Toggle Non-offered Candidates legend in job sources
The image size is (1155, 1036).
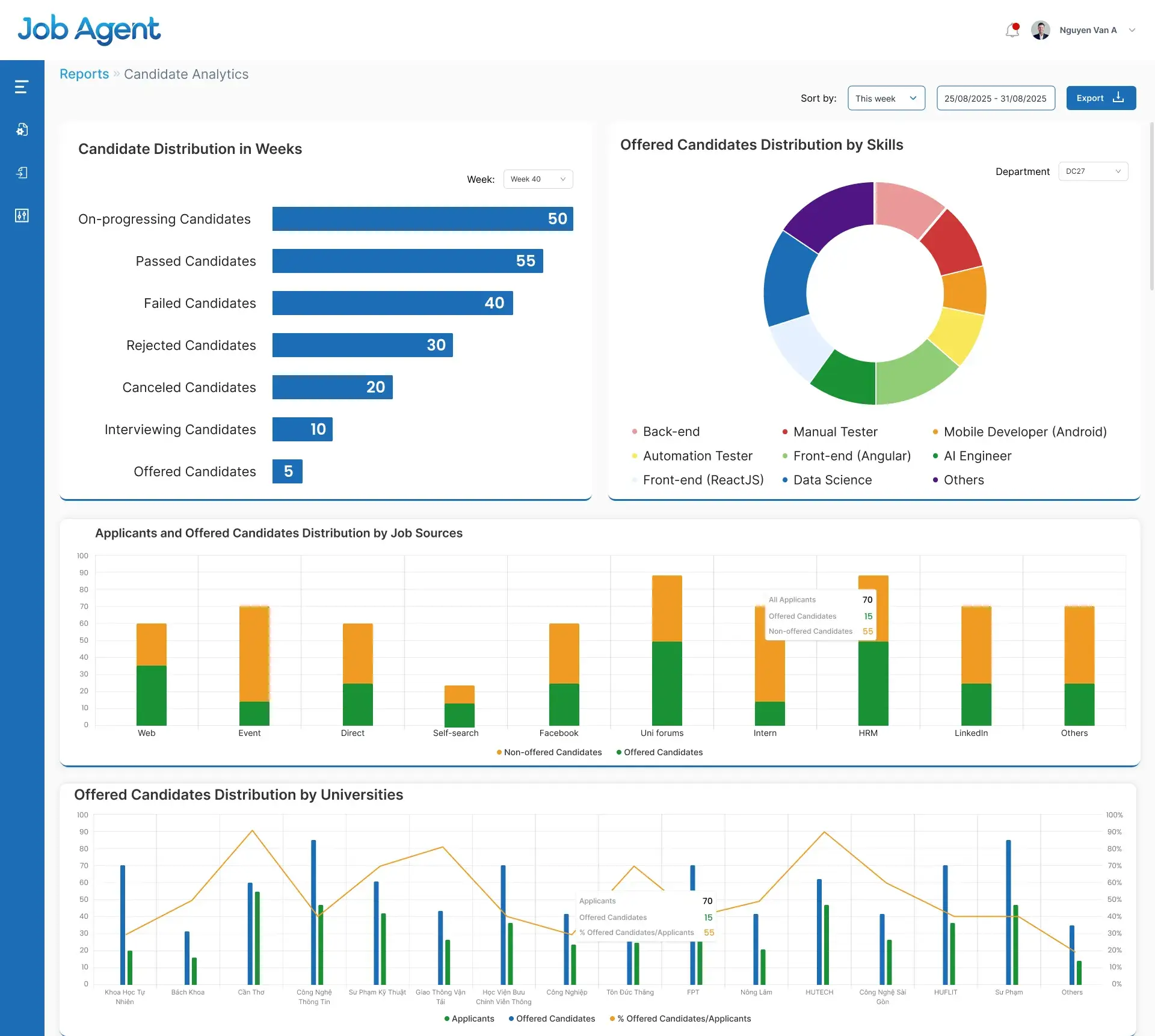tap(549, 752)
